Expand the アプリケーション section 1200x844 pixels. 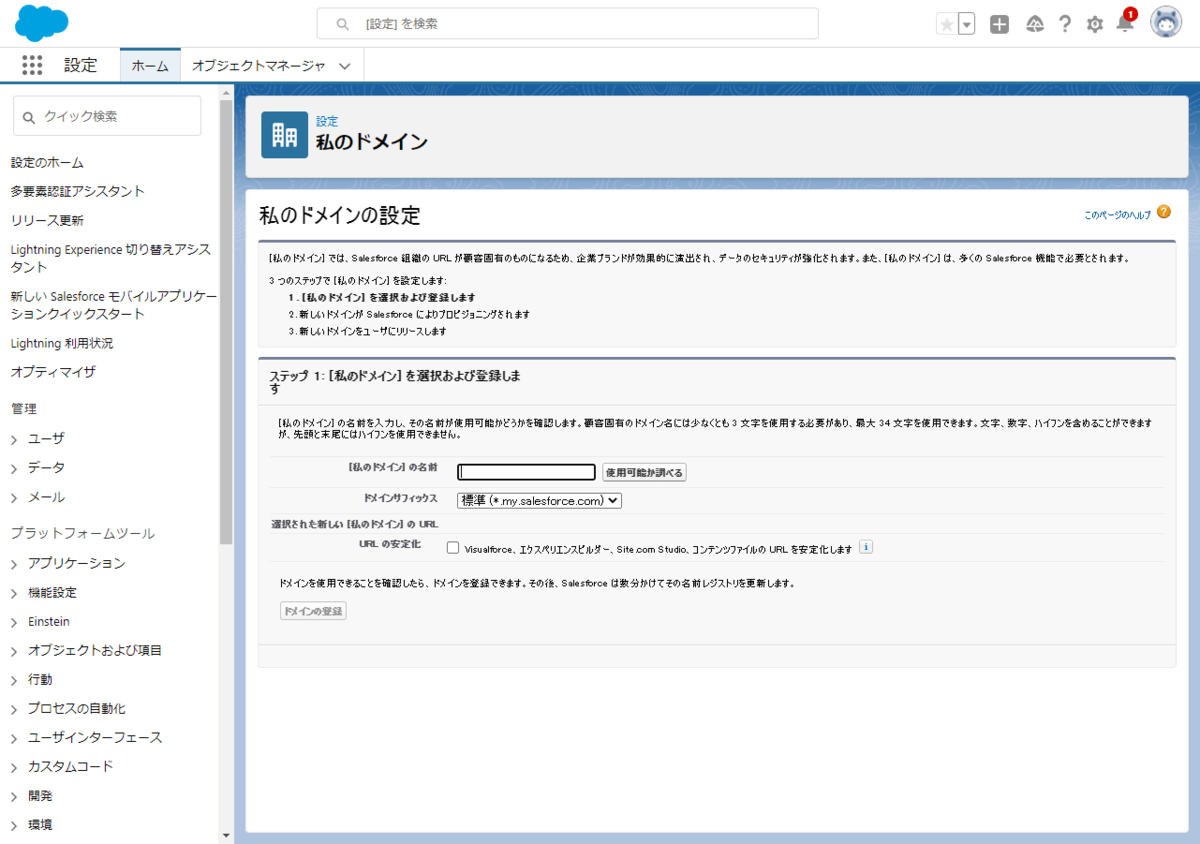click(14, 564)
